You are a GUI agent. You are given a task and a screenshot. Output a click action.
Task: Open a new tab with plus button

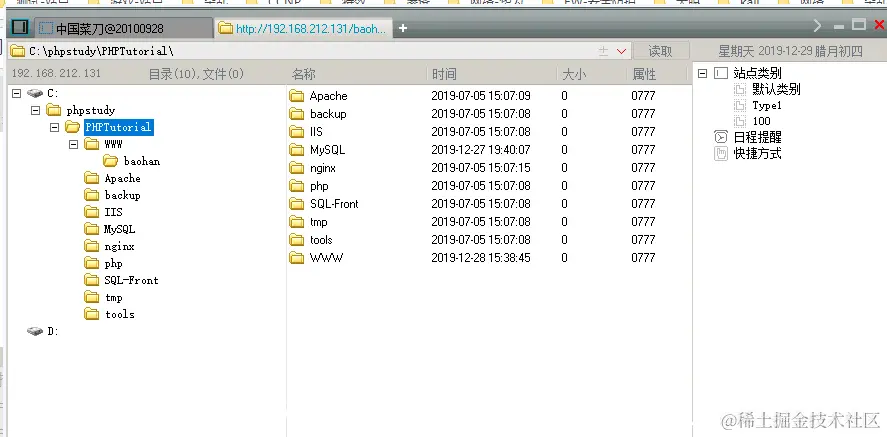click(402, 28)
